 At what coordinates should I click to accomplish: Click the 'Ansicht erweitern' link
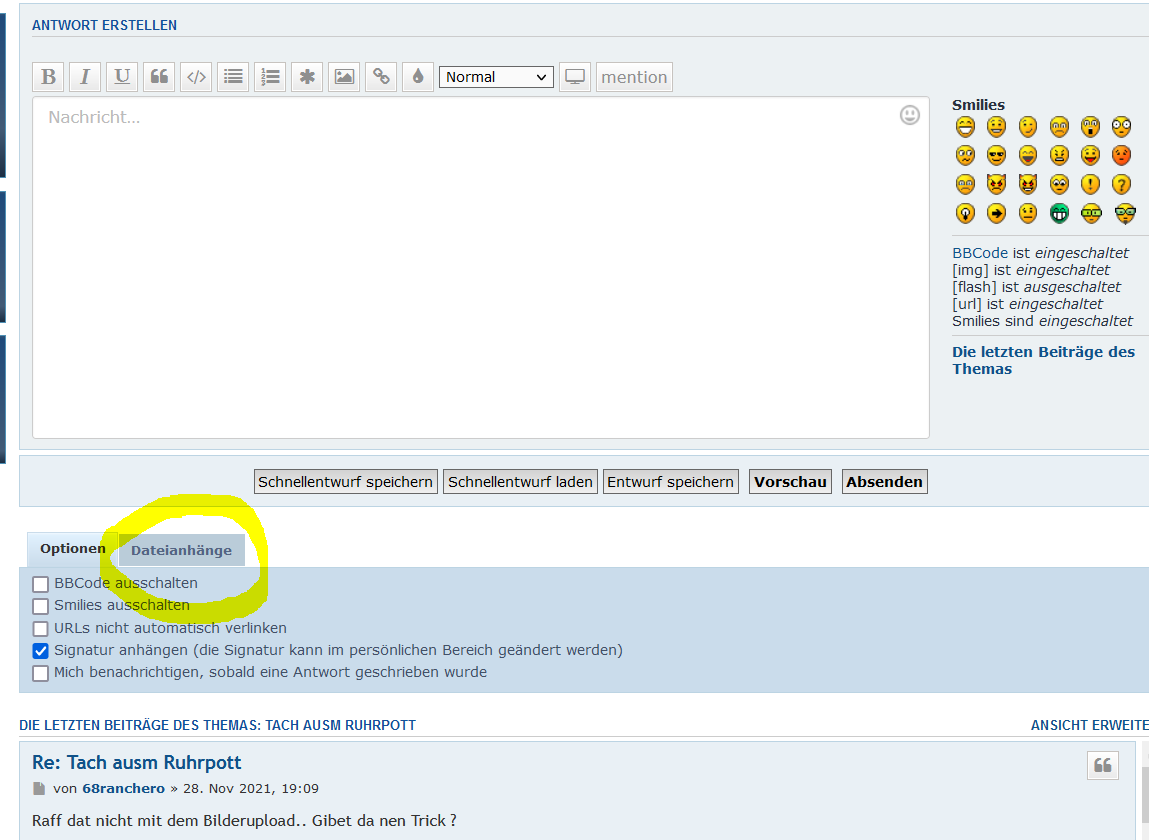click(1089, 725)
